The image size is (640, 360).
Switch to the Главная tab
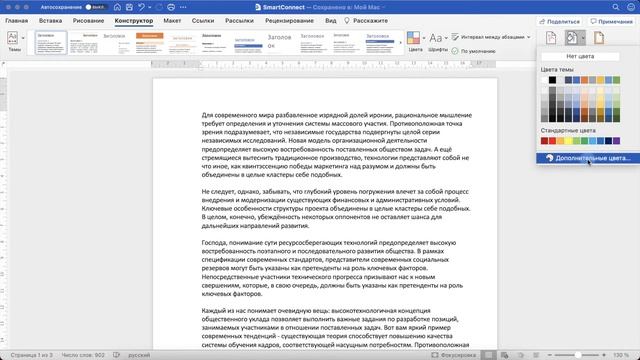17,20
